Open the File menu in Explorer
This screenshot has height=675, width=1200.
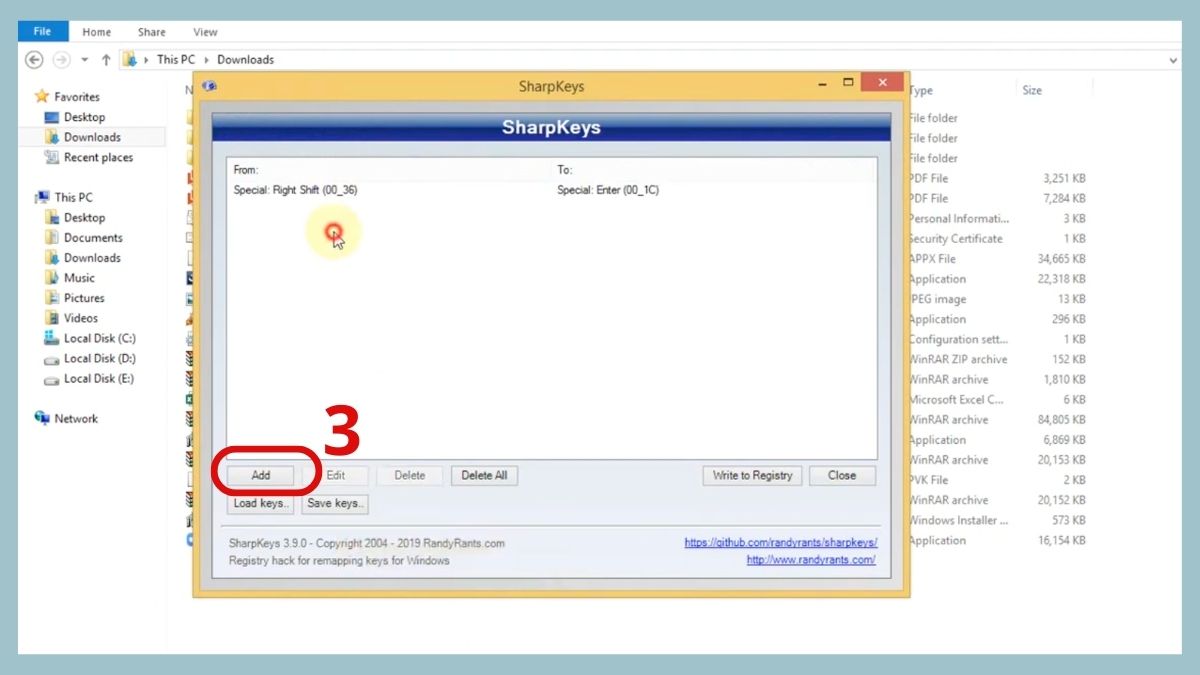pos(42,31)
